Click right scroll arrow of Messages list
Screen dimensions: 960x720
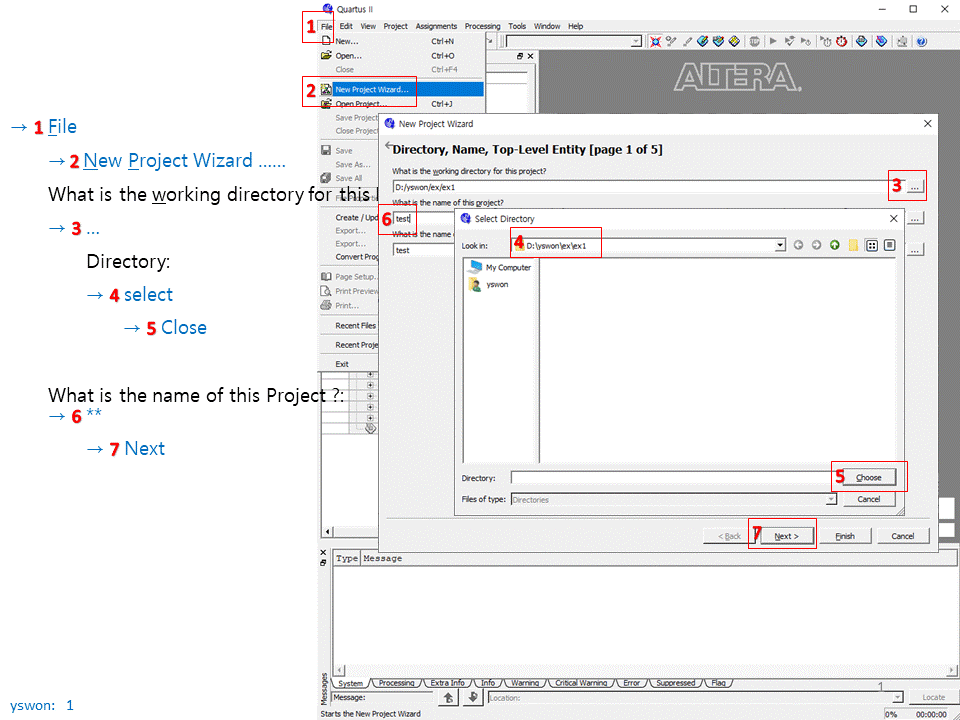point(951,670)
